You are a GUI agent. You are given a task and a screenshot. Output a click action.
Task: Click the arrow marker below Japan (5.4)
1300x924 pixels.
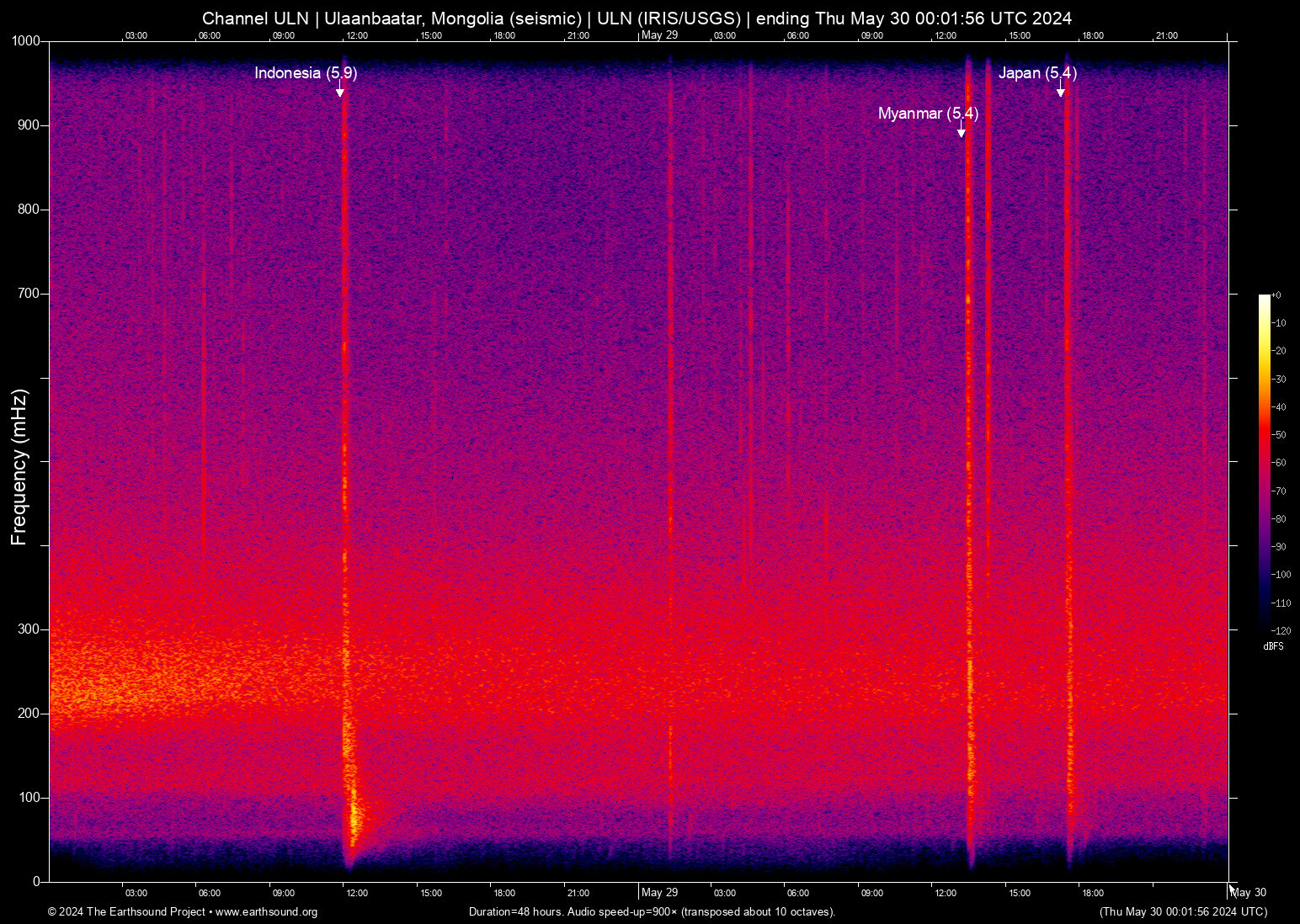1061,92
